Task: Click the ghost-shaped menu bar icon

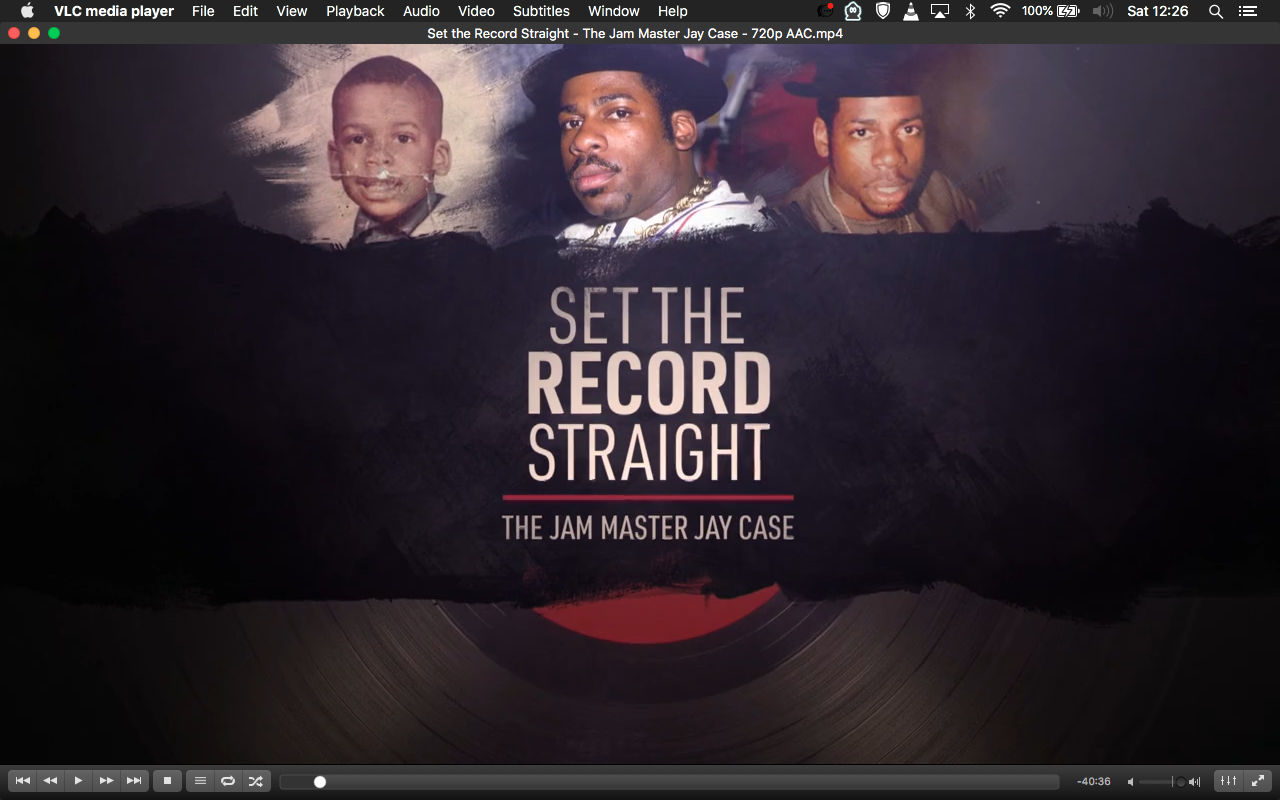Action: point(853,11)
